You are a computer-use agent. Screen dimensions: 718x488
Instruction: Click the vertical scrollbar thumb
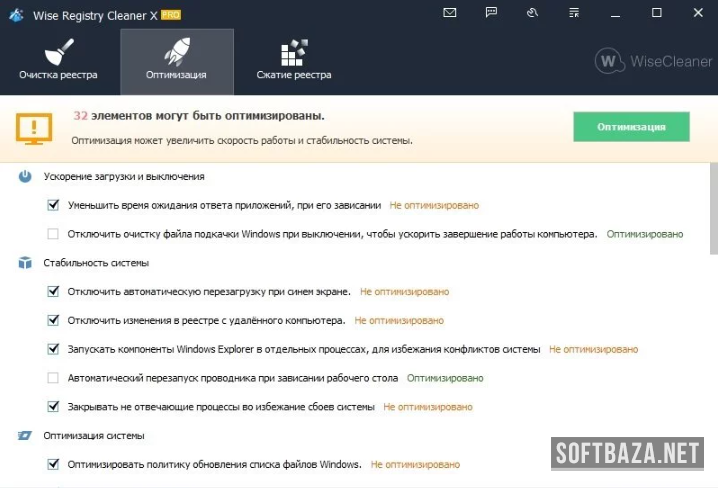click(x=711, y=210)
